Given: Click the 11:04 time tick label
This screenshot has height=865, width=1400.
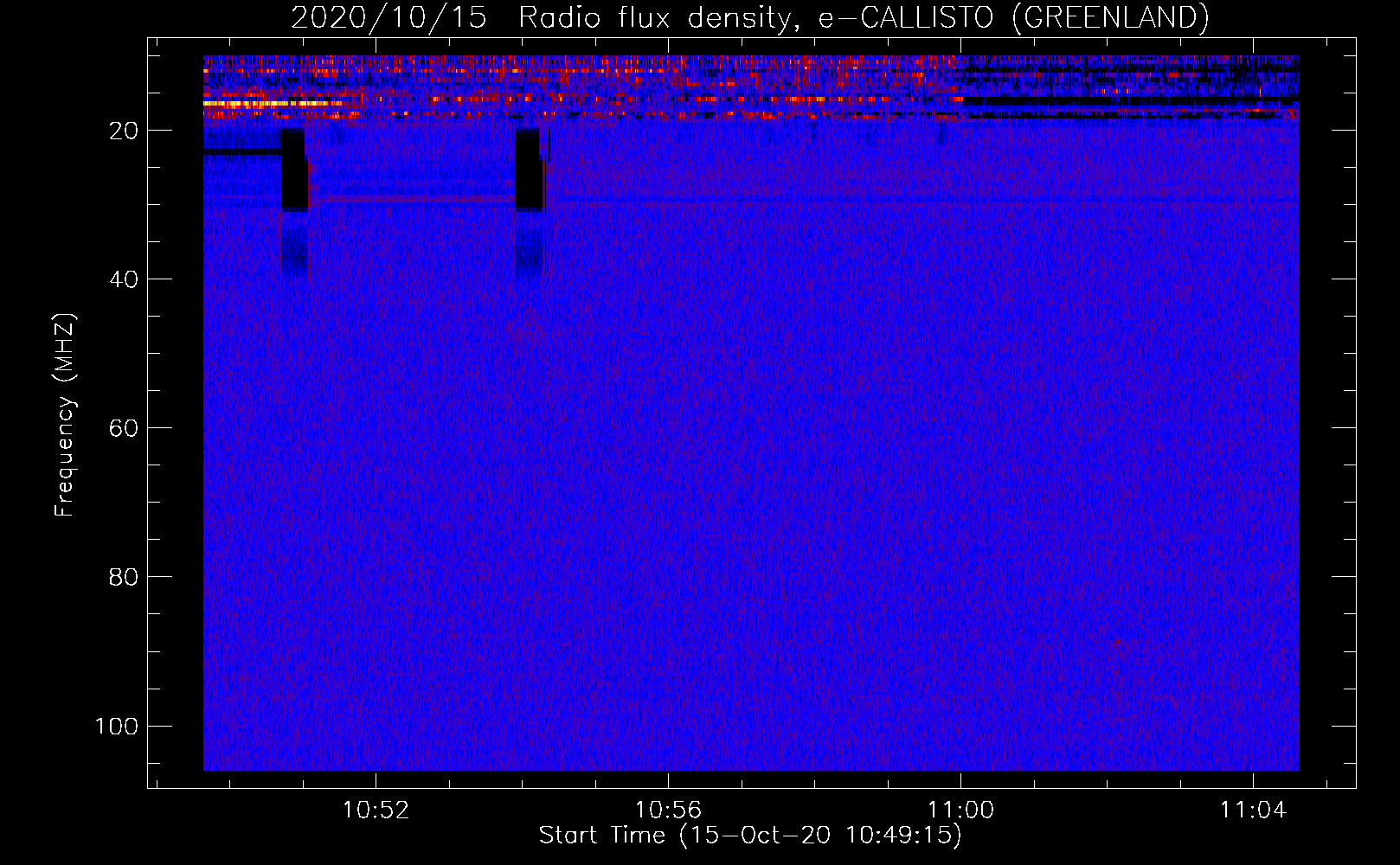Looking at the screenshot, I should pos(1253,810).
